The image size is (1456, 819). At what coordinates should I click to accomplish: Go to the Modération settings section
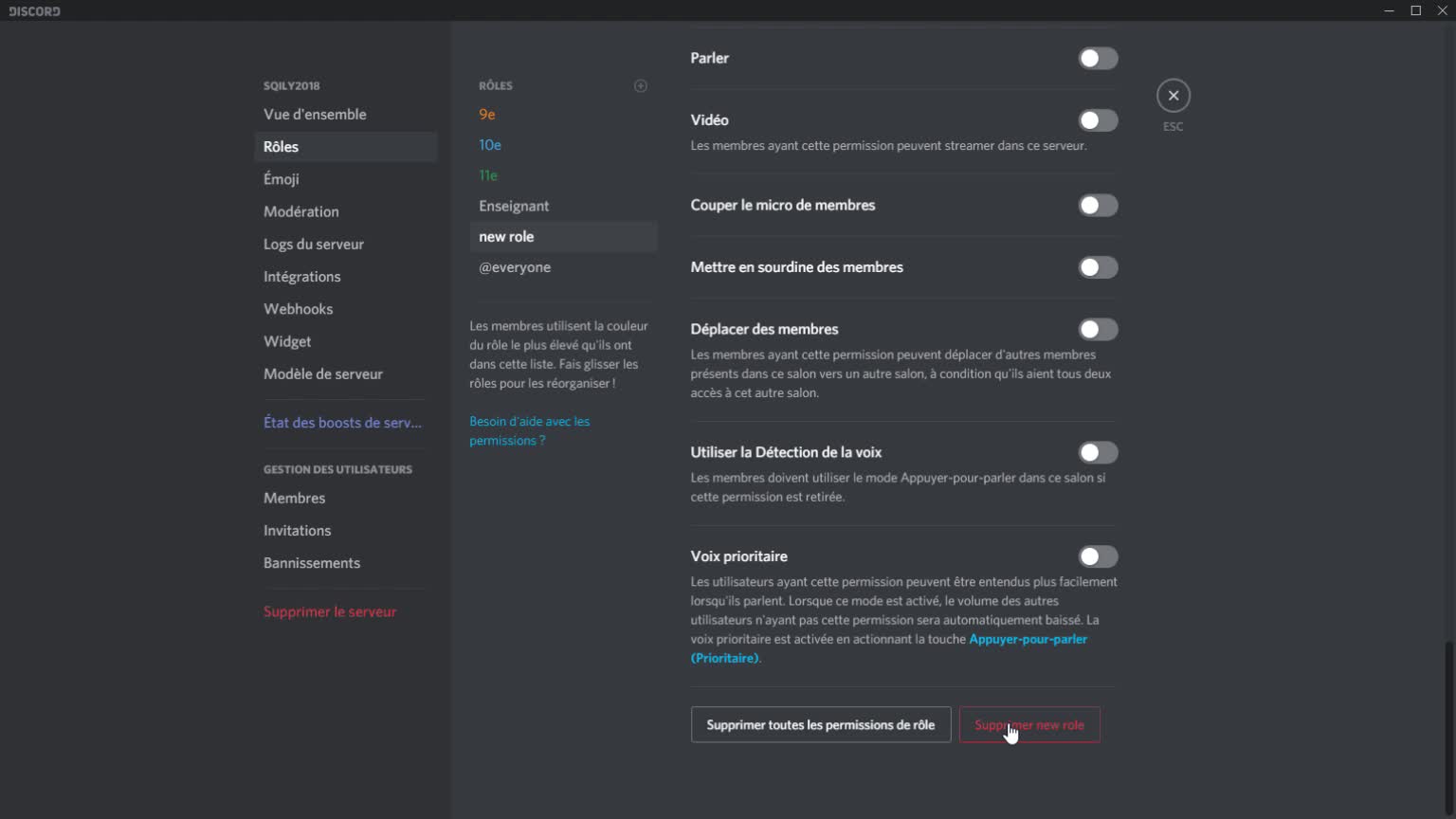(301, 211)
